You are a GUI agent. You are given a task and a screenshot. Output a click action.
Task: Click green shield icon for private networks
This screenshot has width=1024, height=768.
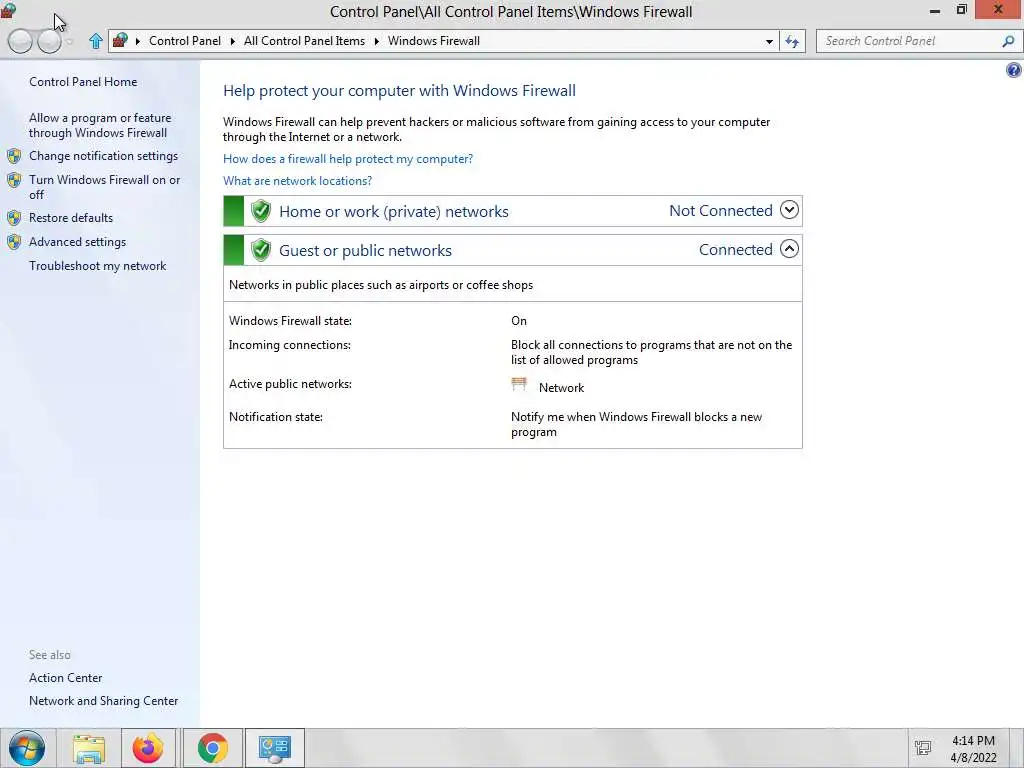tap(261, 211)
